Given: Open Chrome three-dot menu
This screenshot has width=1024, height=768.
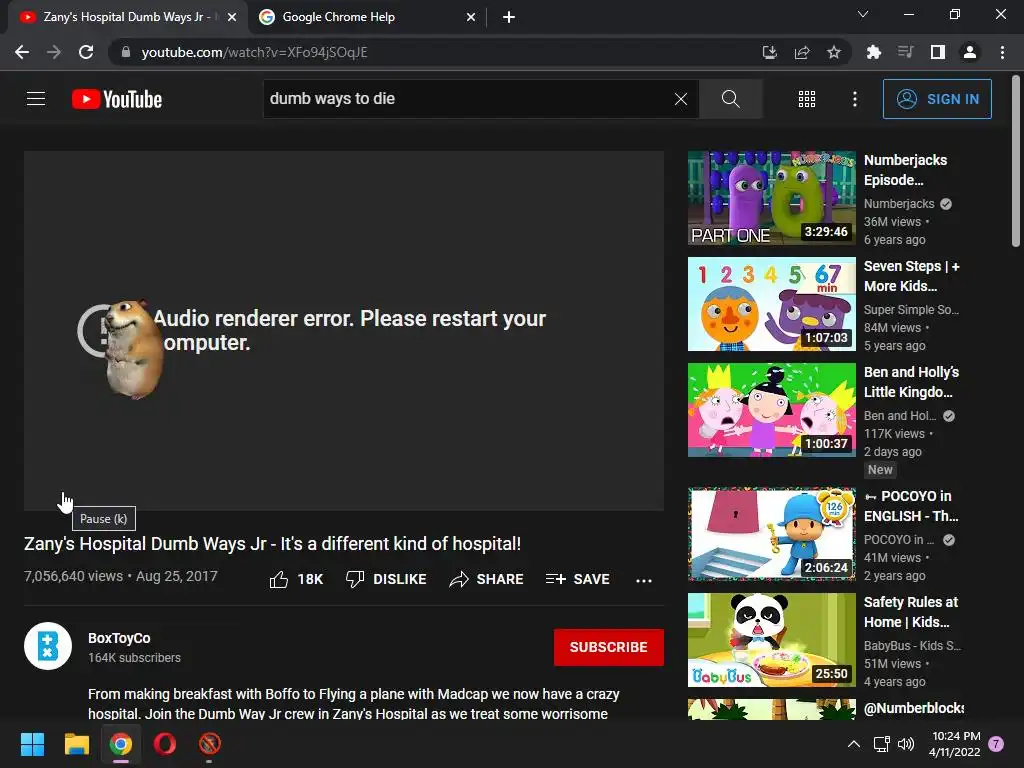Looking at the screenshot, I should tap(1002, 52).
